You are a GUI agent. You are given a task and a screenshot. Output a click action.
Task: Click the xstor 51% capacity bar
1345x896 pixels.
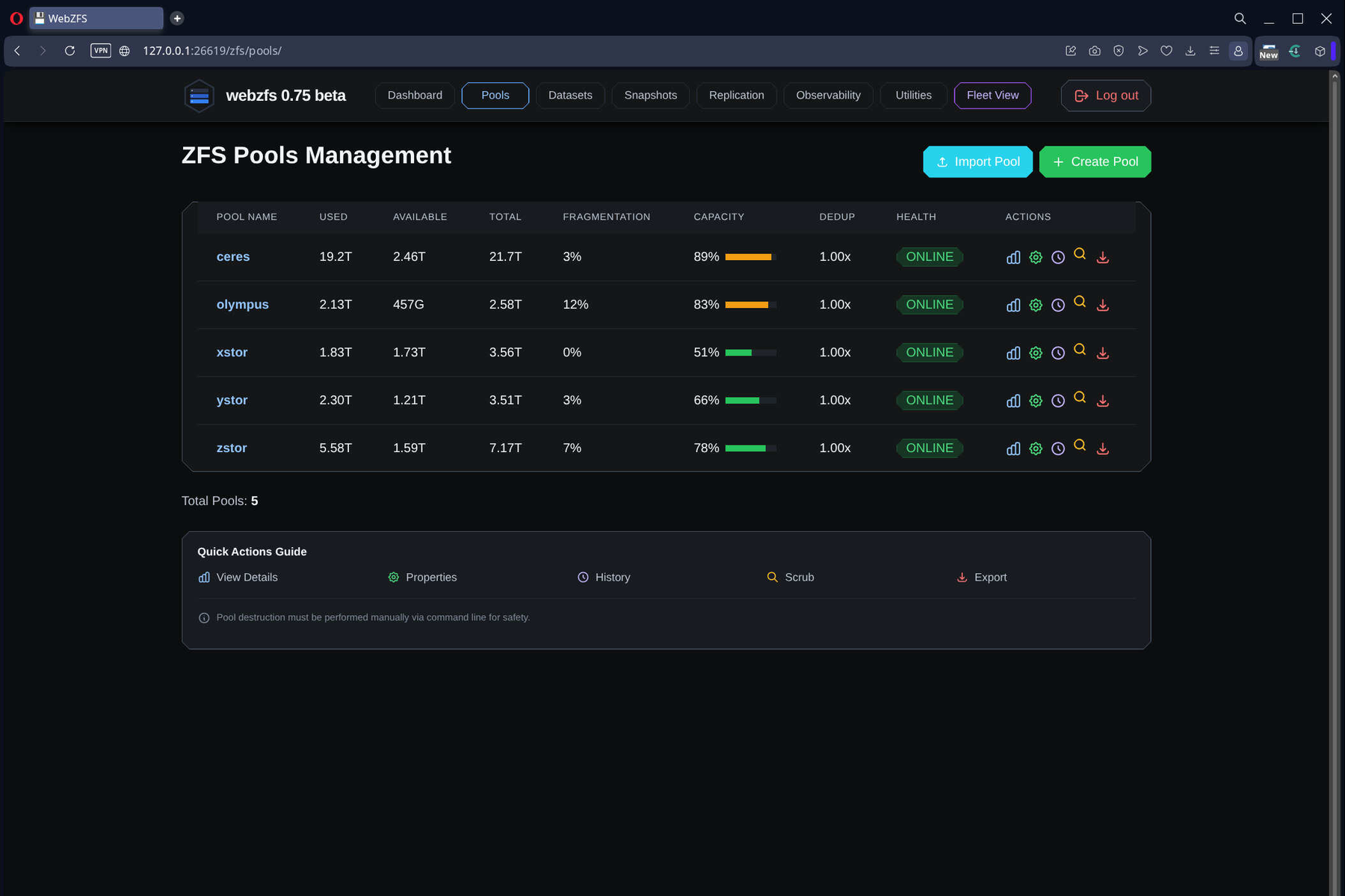(750, 353)
